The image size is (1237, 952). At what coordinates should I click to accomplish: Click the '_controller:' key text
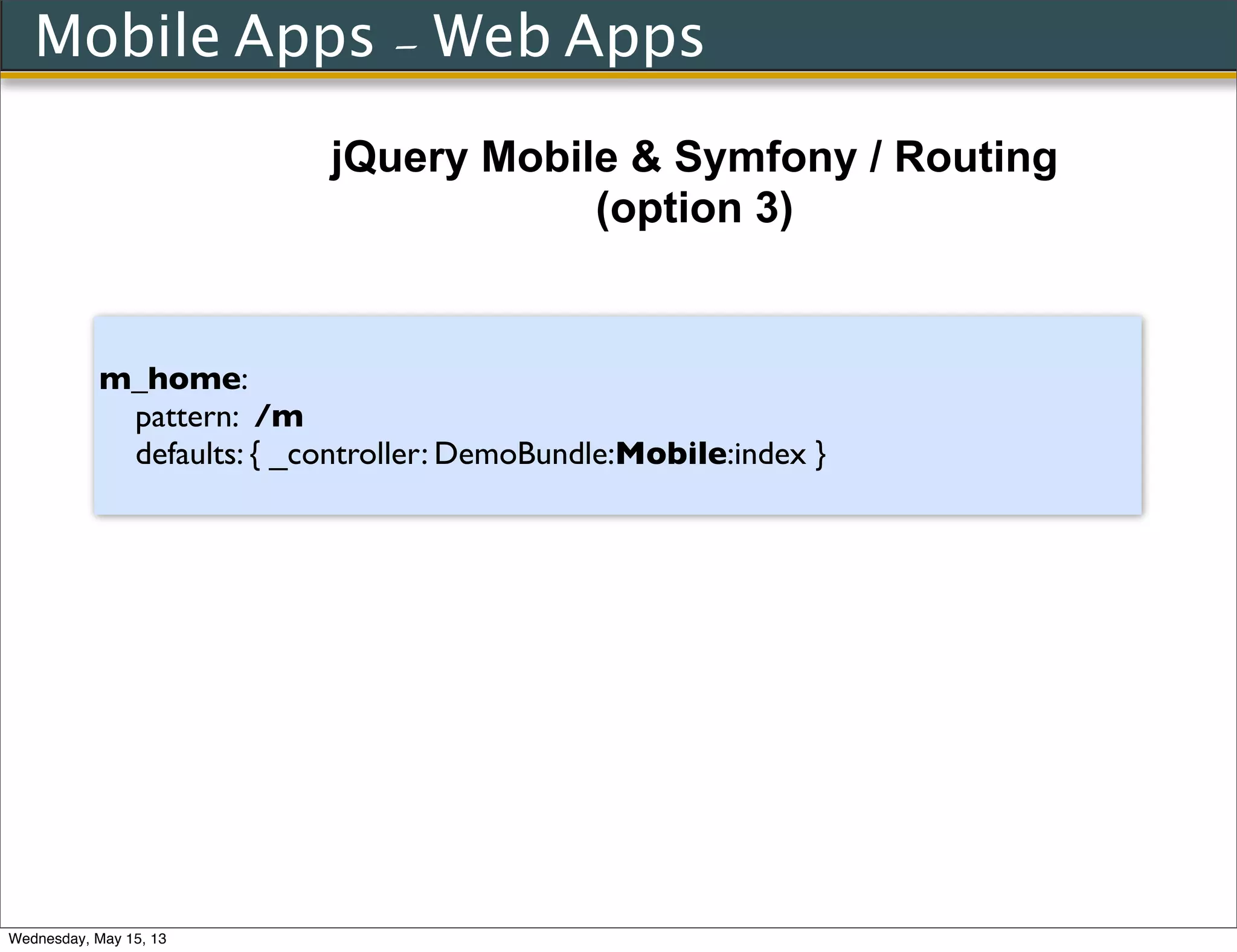coord(348,454)
